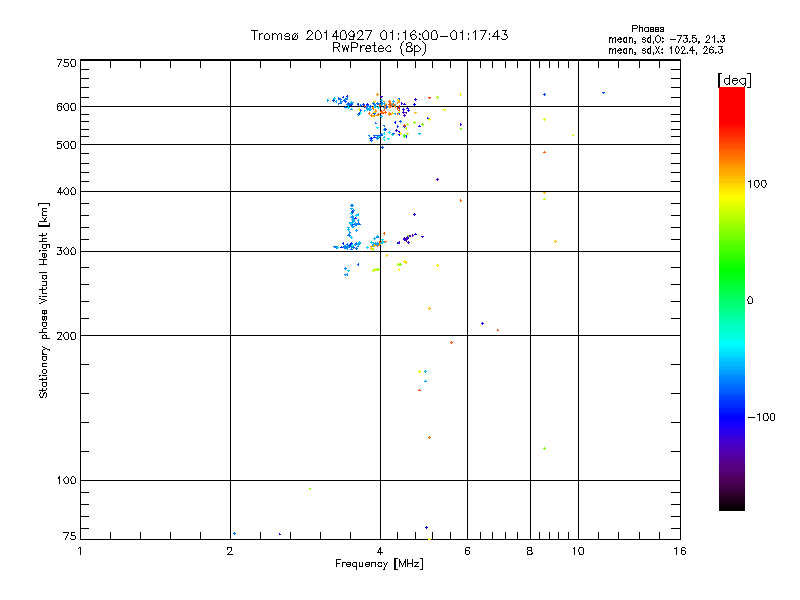800x600 pixels.
Task: Click the y-axis label '75'
Action: tap(70, 536)
